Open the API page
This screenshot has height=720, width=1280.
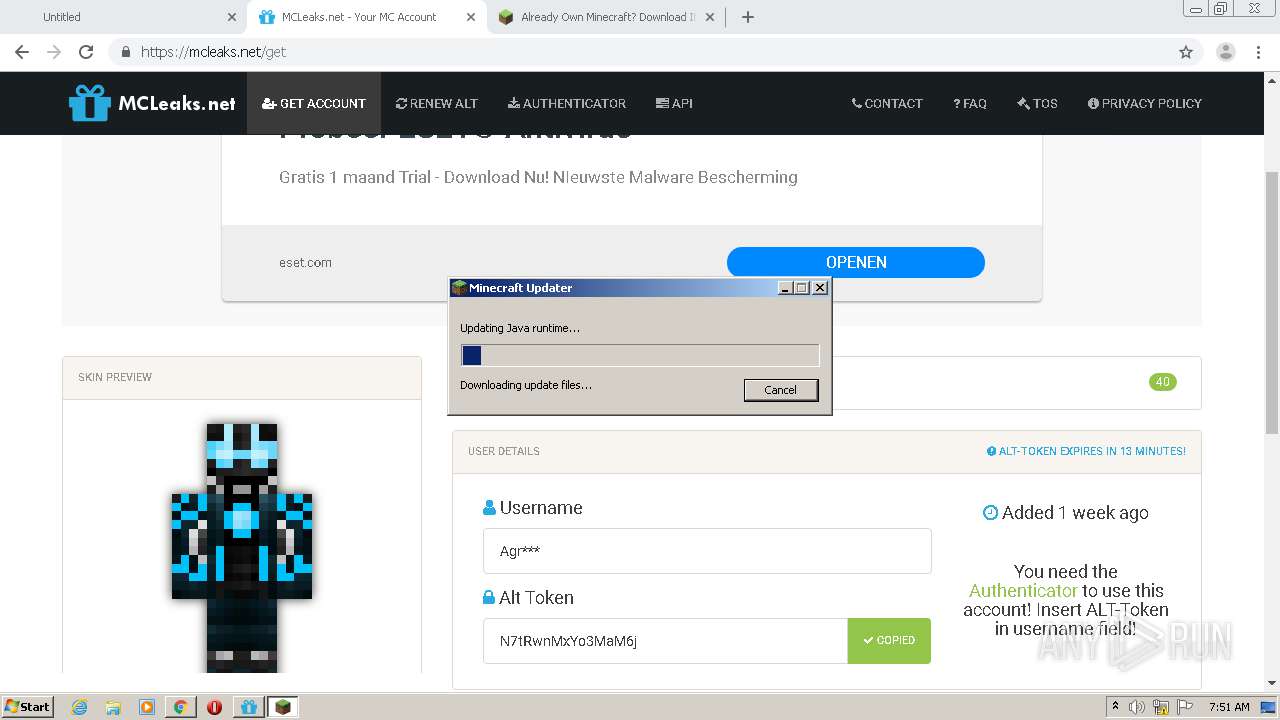point(674,103)
